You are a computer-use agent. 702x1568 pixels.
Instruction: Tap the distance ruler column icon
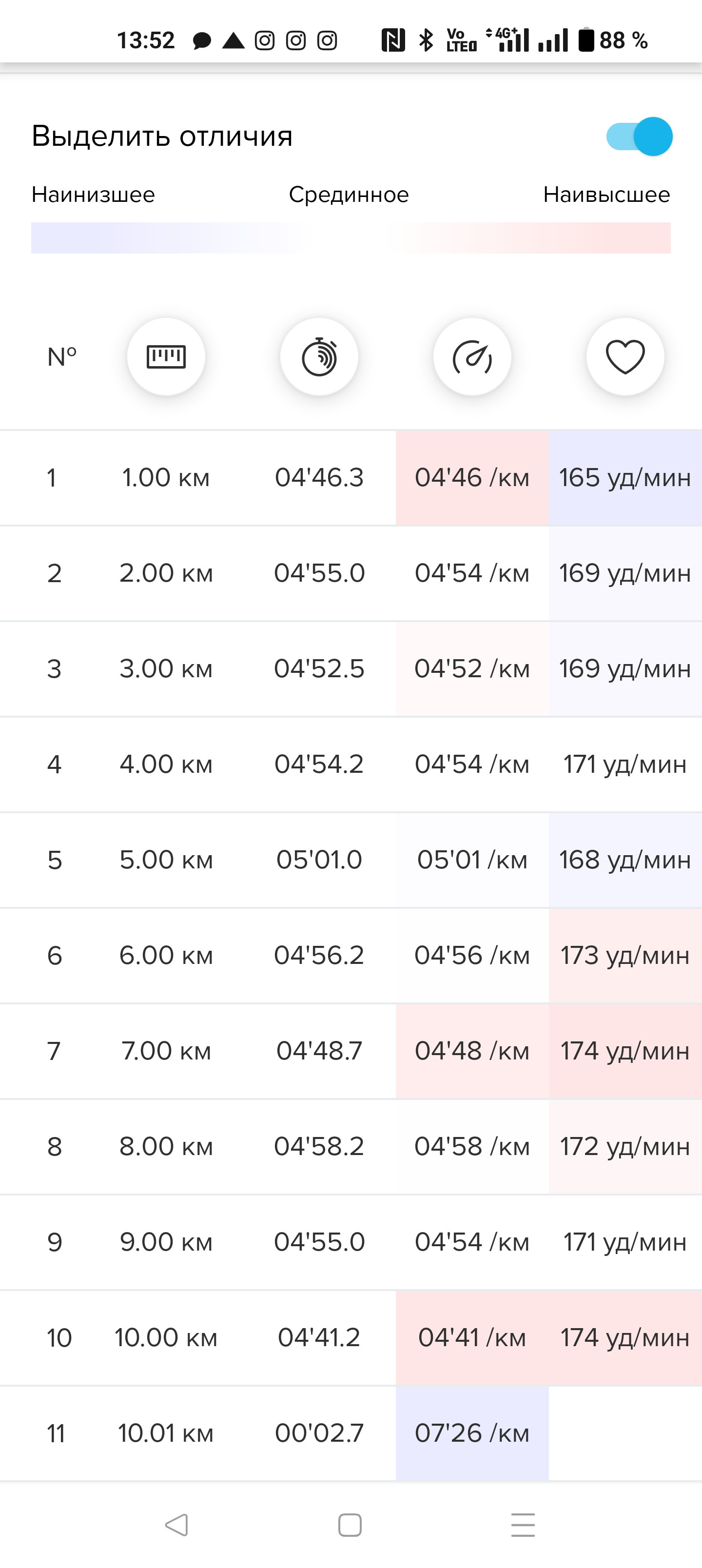pyautogui.click(x=166, y=357)
